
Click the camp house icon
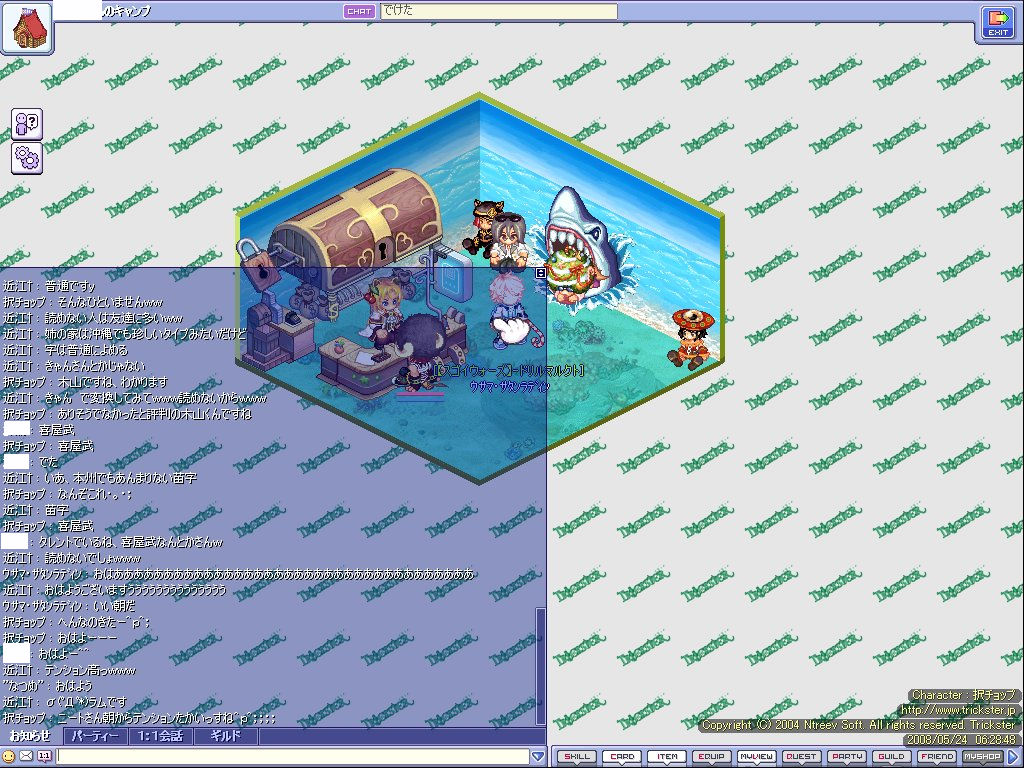(x=27, y=27)
